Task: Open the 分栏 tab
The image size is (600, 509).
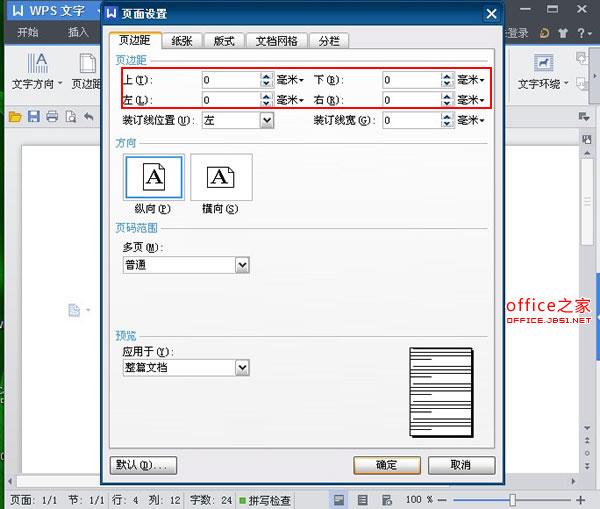Action: coord(329,41)
